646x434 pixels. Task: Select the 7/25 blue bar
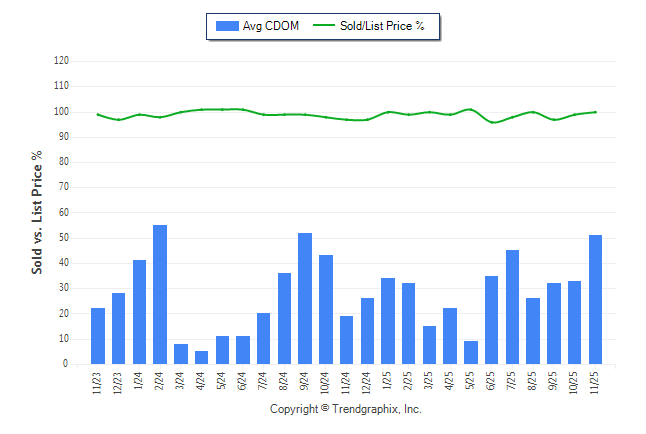(513, 308)
